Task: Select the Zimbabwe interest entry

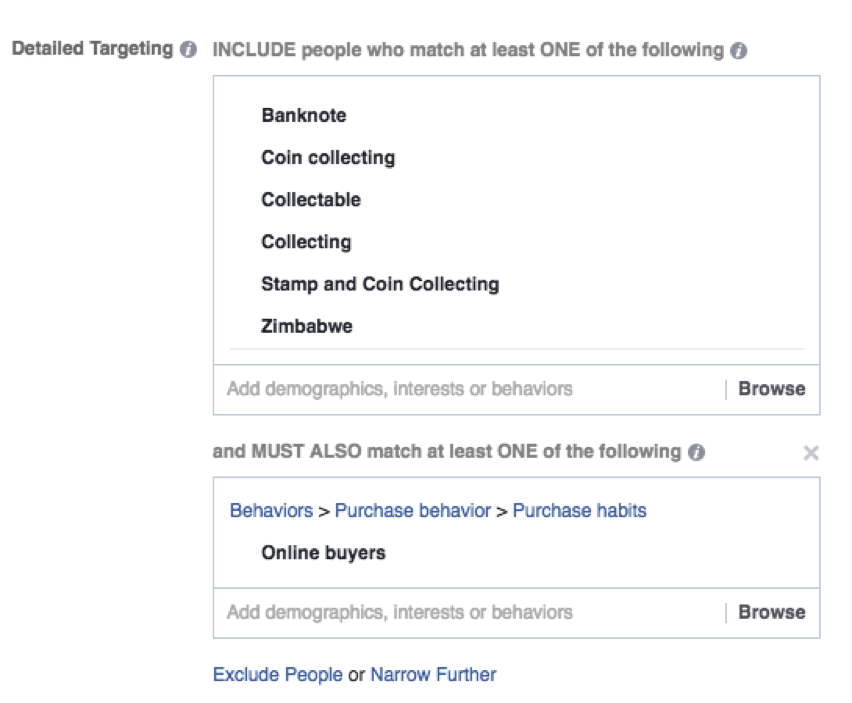Action: tap(307, 326)
